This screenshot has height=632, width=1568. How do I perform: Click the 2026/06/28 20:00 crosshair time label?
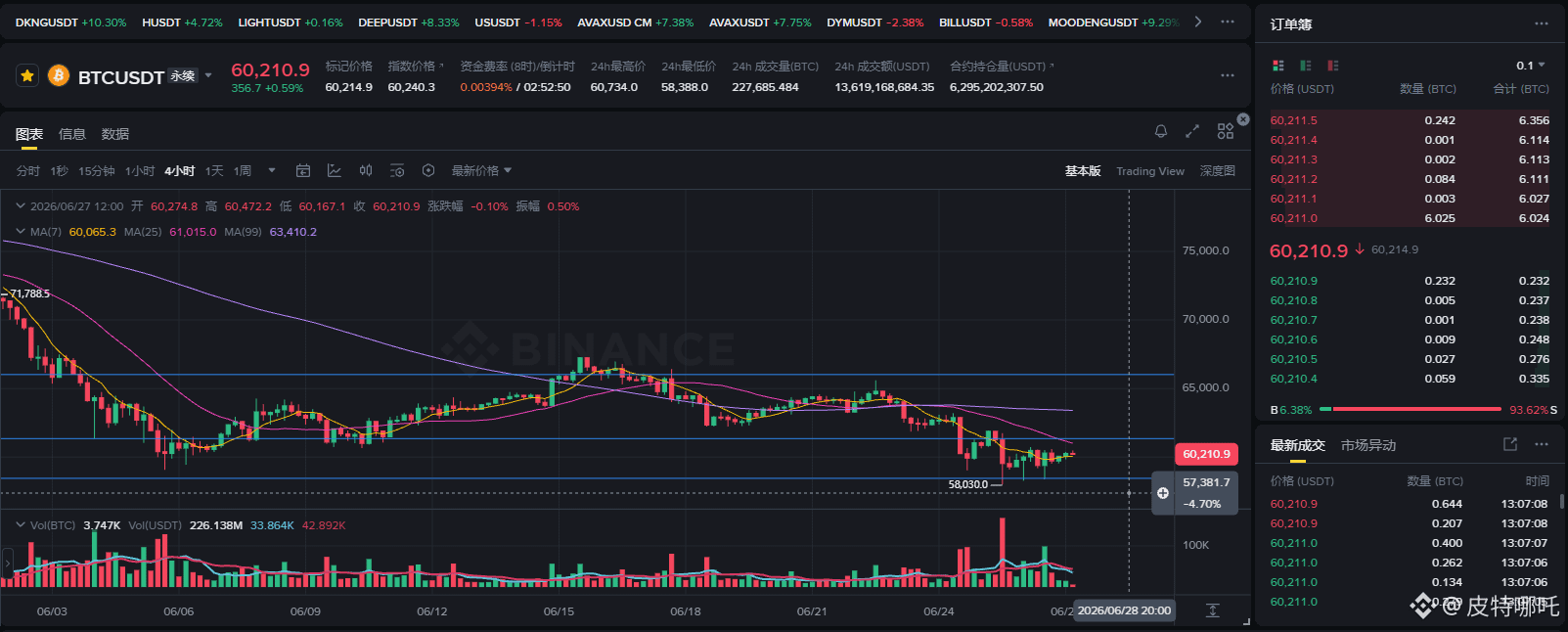(x=1124, y=610)
